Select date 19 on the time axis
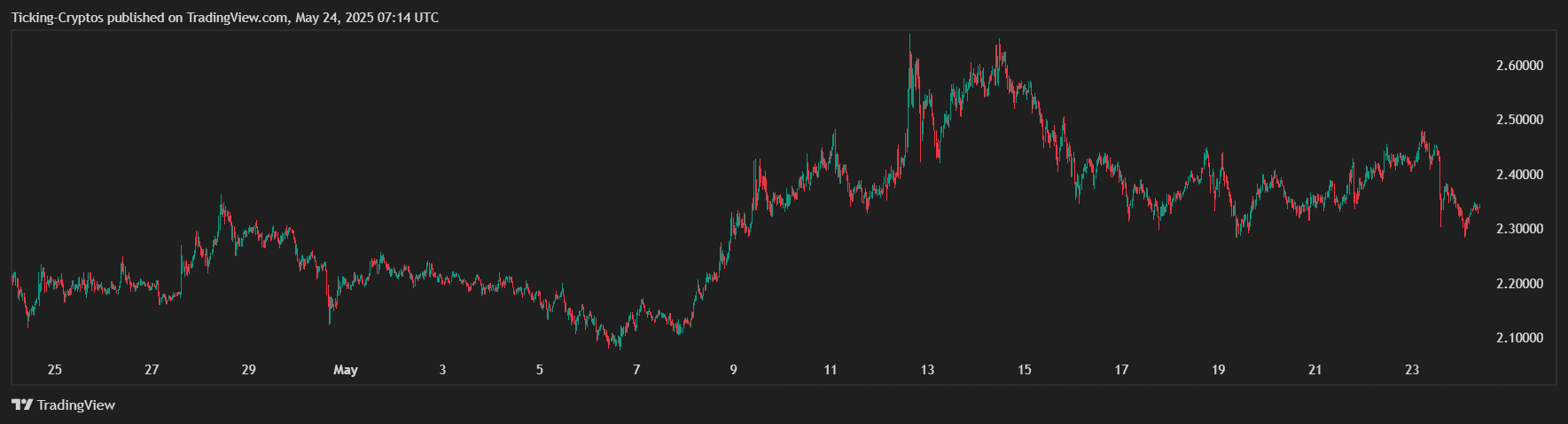 [1219, 370]
